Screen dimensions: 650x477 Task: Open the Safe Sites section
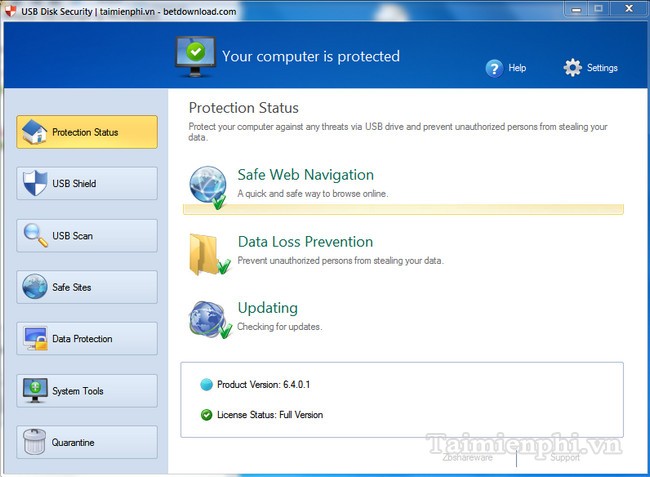(x=87, y=287)
